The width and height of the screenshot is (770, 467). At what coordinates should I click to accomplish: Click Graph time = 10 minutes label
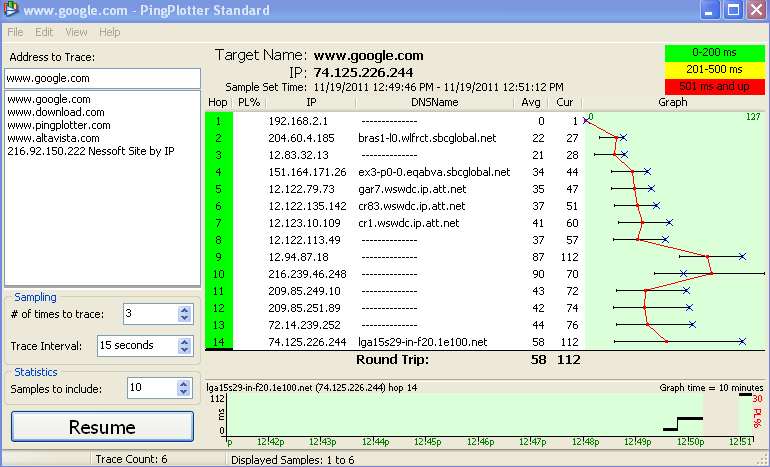711,387
